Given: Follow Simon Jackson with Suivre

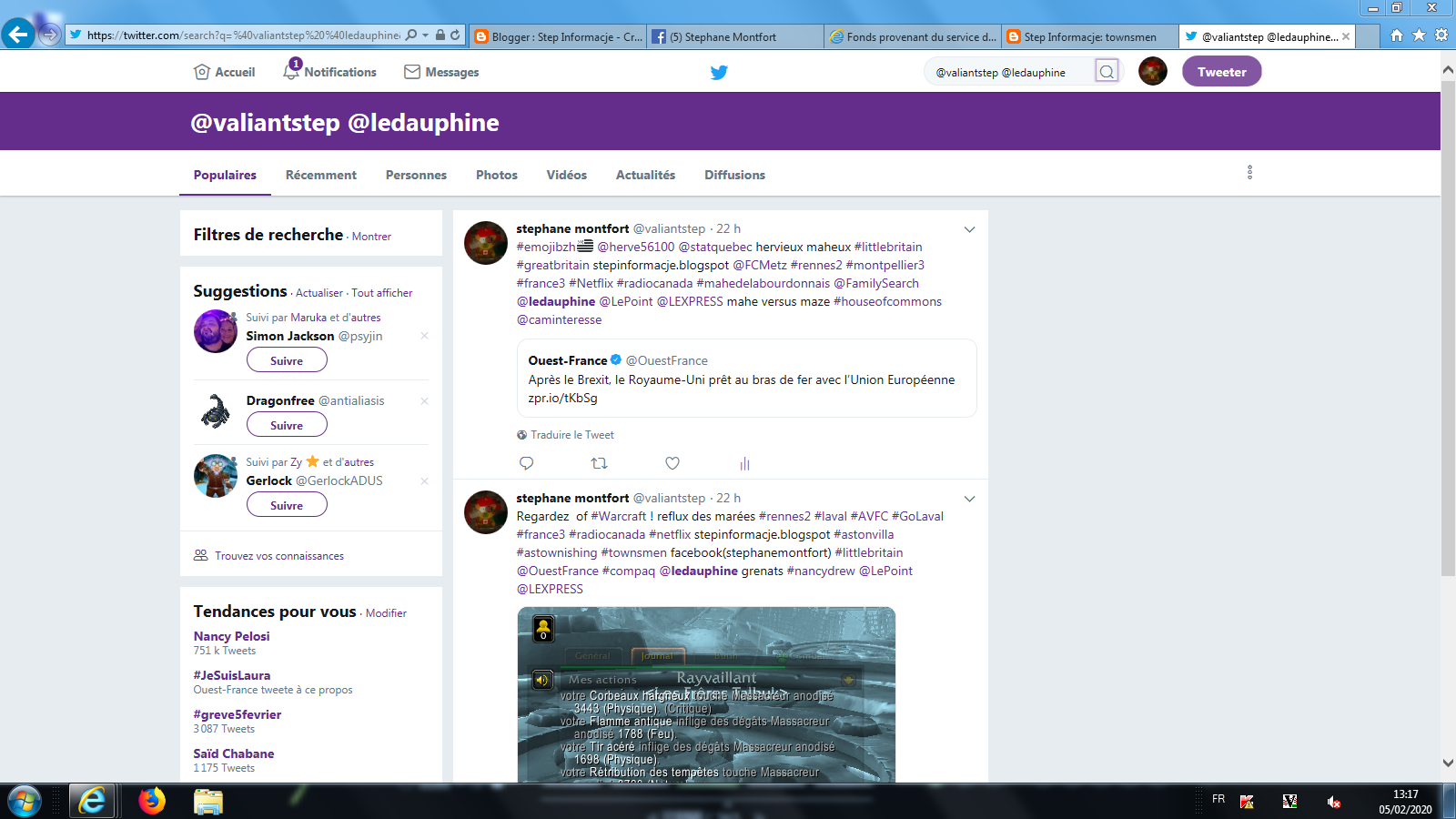Looking at the screenshot, I should point(287,360).
